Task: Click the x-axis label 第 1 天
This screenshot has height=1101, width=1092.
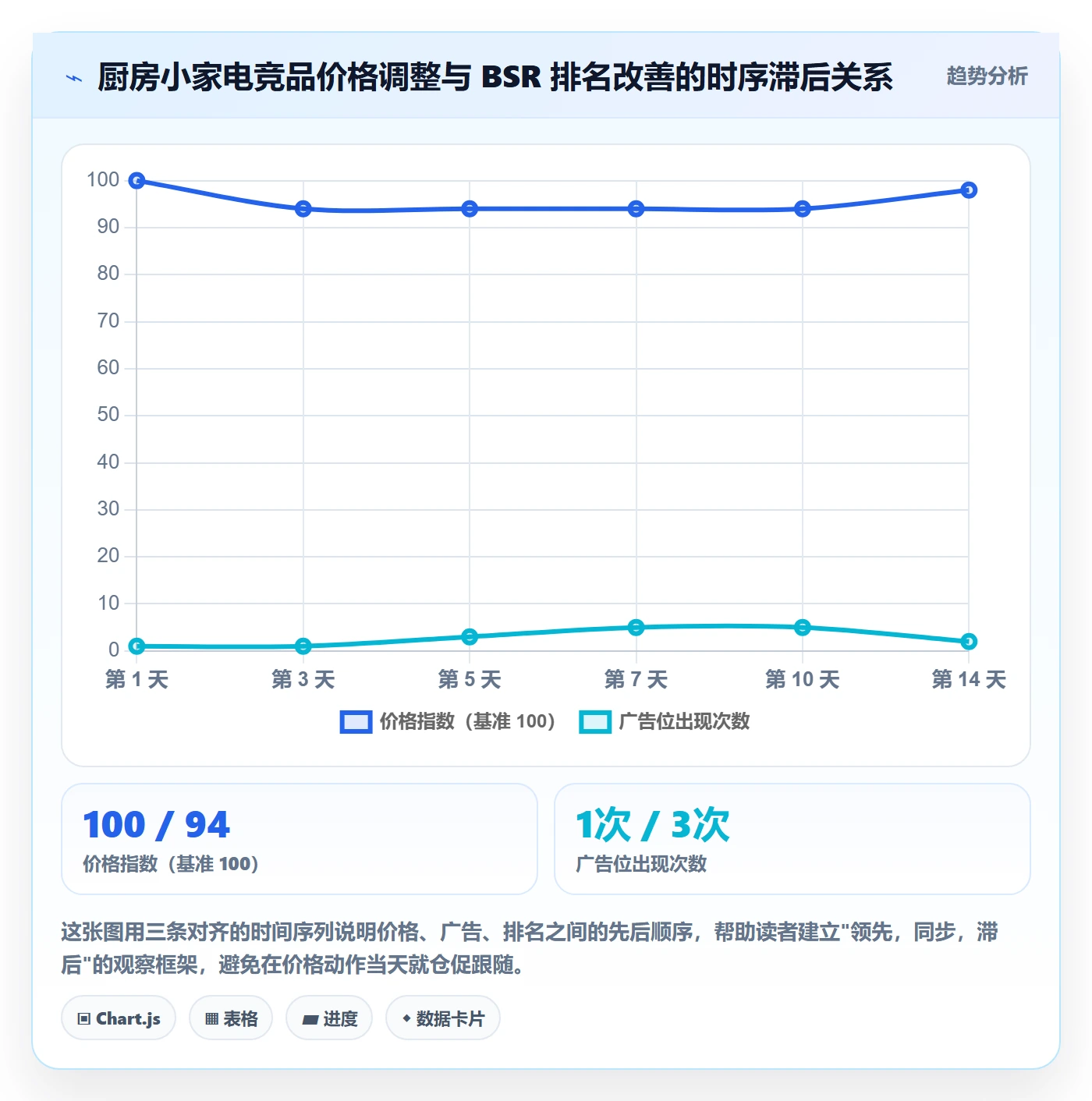Action: [x=137, y=679]
